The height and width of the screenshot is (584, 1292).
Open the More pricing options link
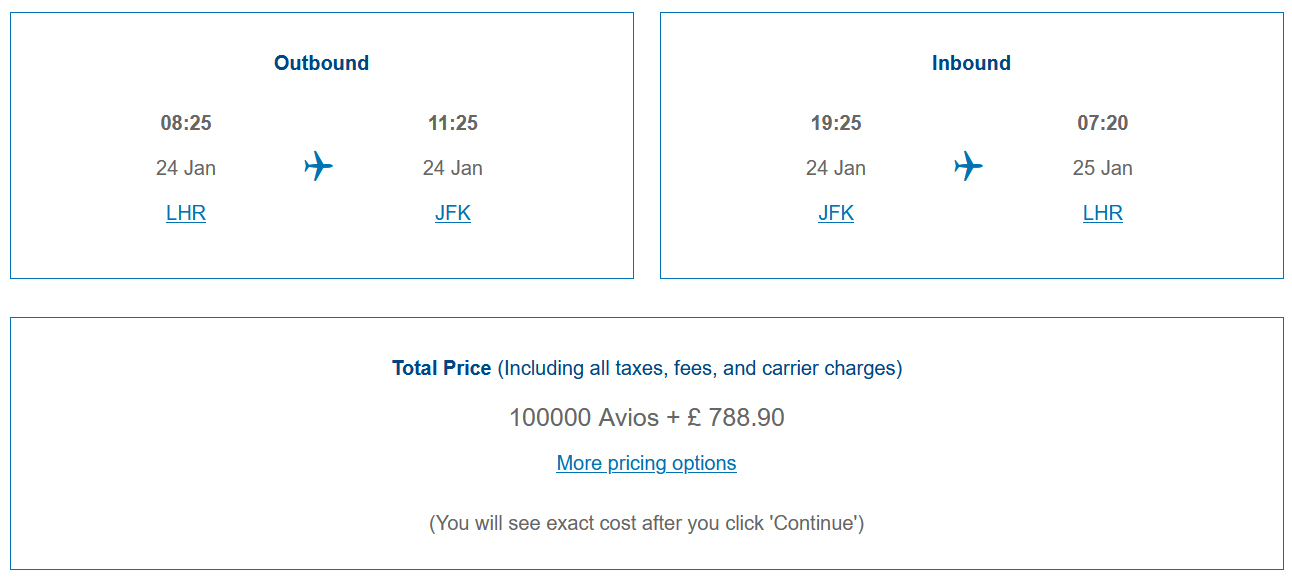click(x=647, y=463)
